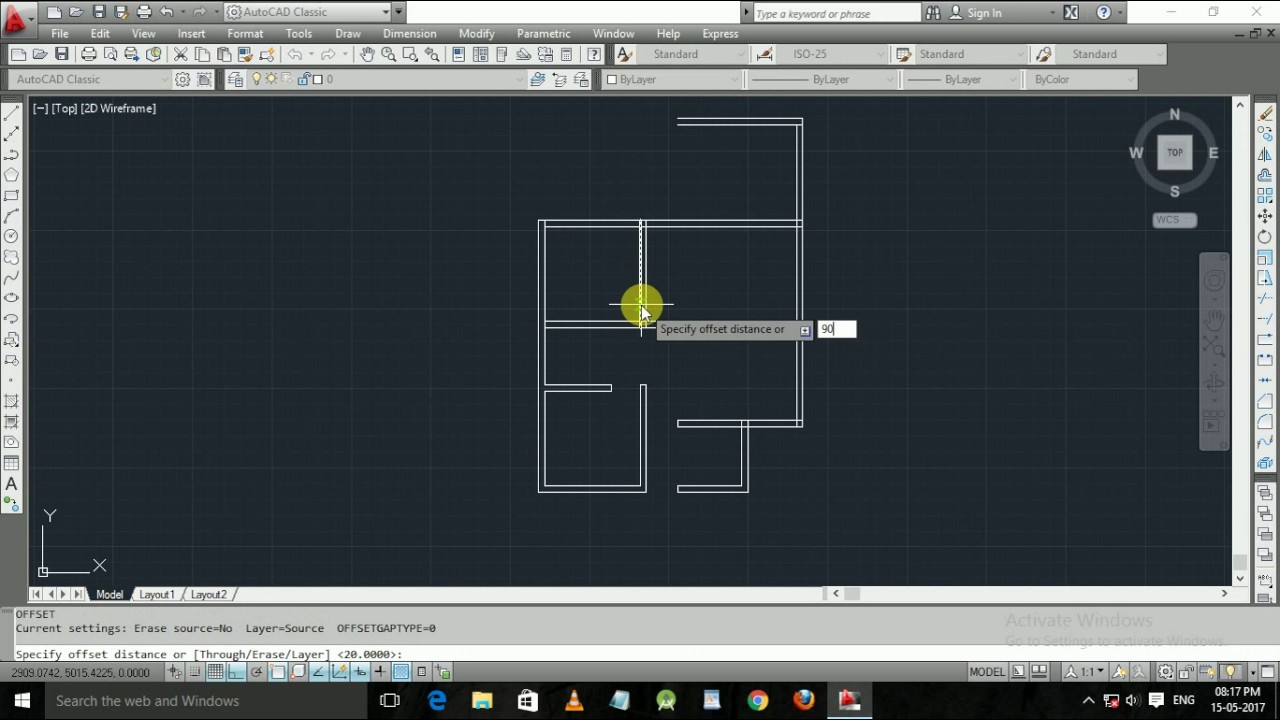Viewport: 1280px width, 720px height.
Task: Select the Multiline Text tool
Action: click(12, 484)
